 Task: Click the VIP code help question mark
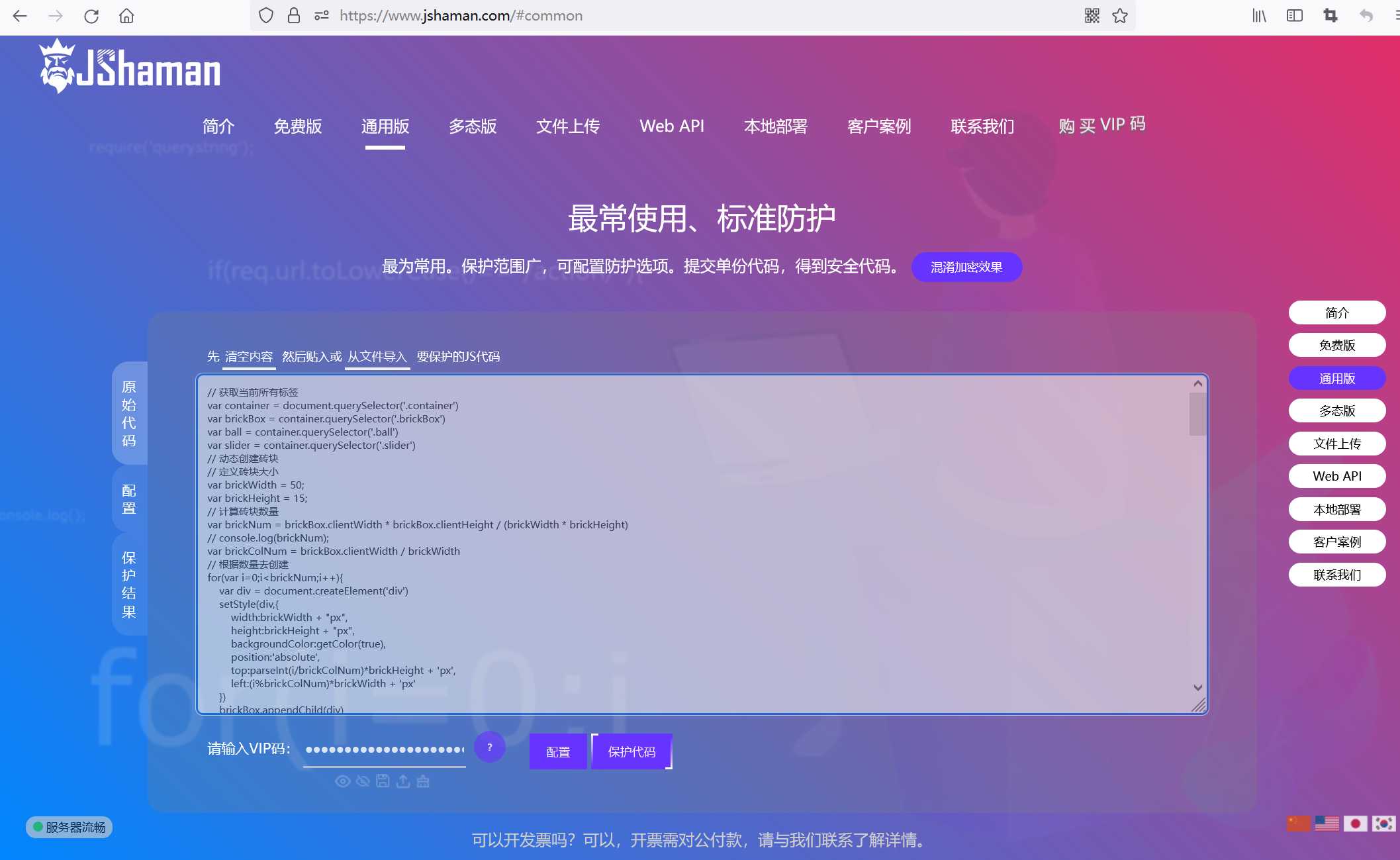pyautogui.click(x=490, y=747)
